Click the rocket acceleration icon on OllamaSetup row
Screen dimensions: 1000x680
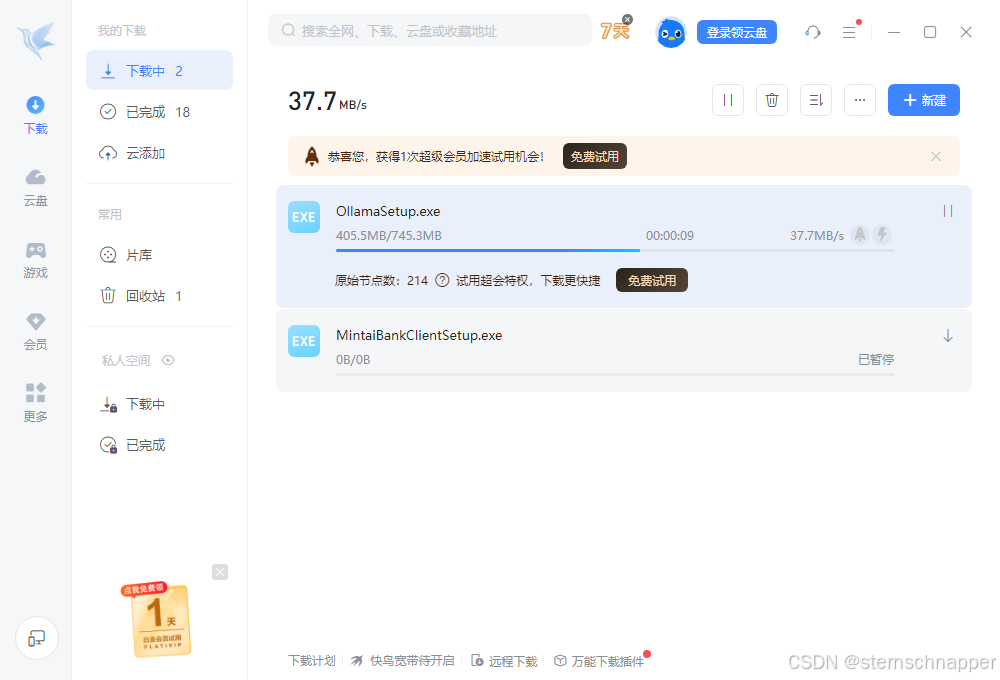(x=860, y=235)
